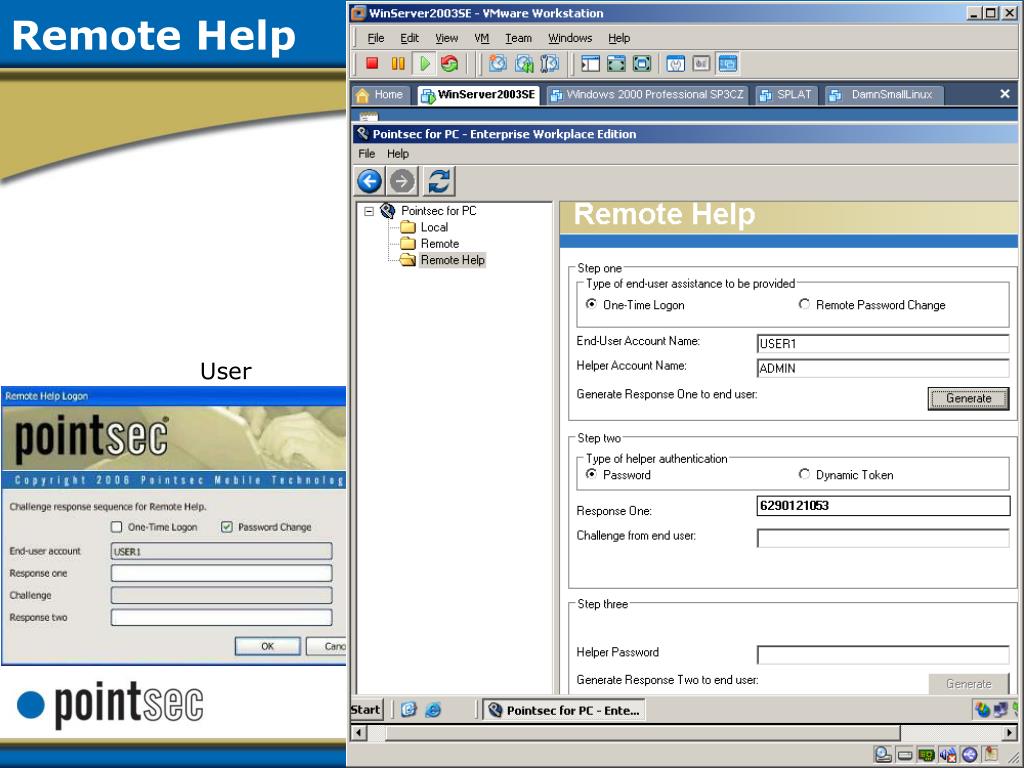This screenshot has width=1024, height=768.
Task: Select the One-Time Logon radio button in Step one
Action: point(591,304)
